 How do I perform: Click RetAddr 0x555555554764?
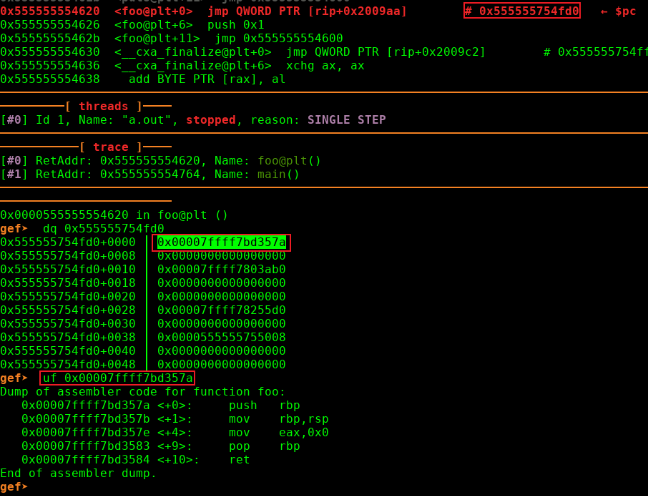(150, 174)
